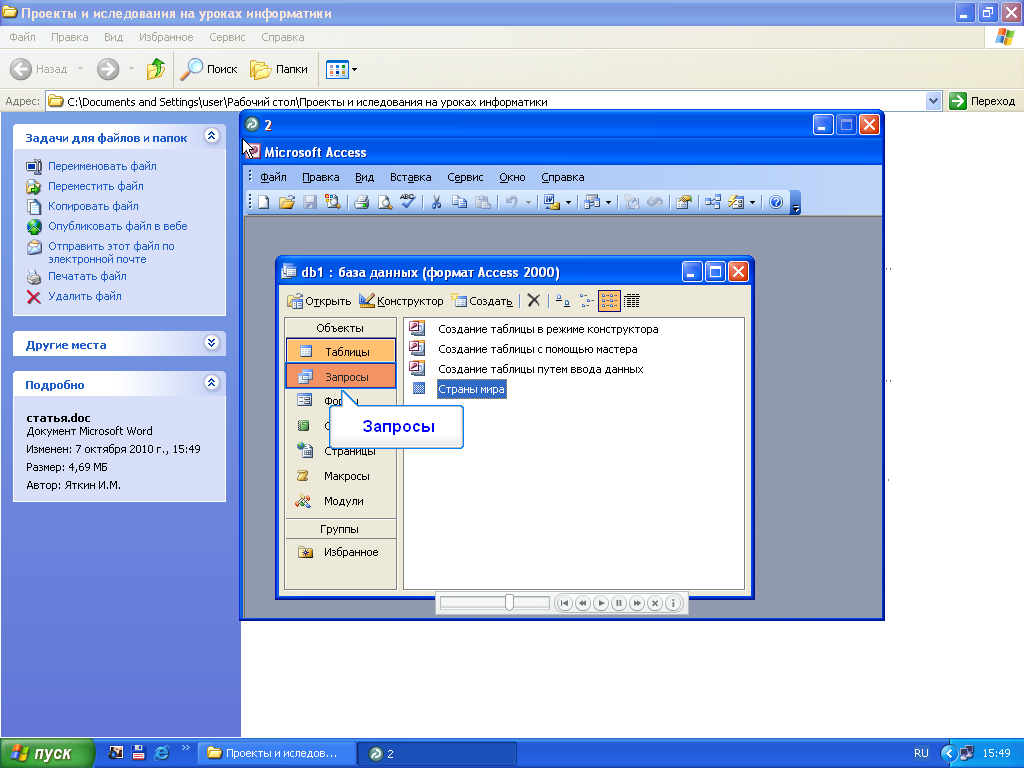Screen dimensions: 1024x768
Task: Expand 'Другие места' panel
Action: tap(211, 342)
